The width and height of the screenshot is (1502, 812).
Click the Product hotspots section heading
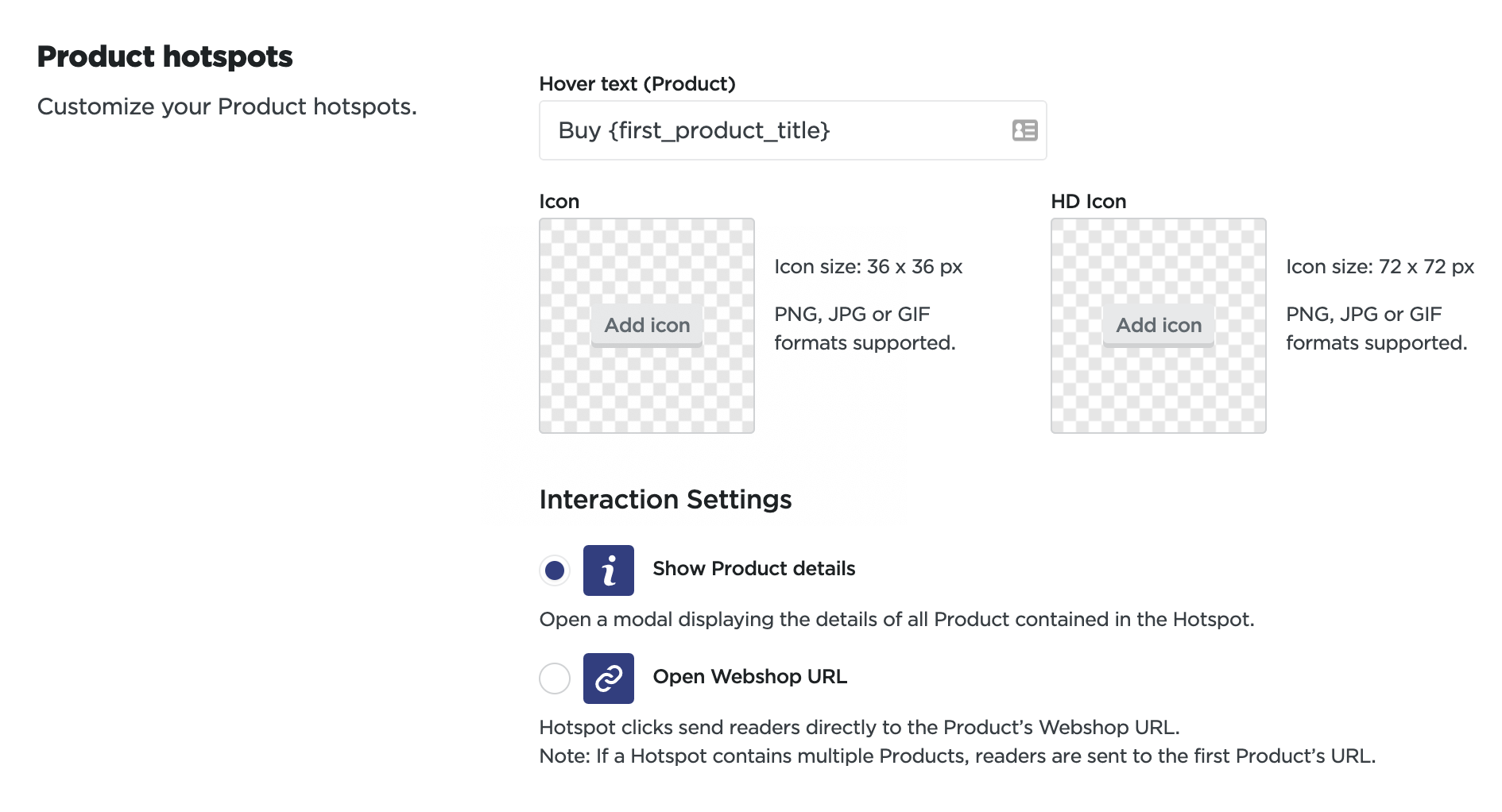pos(165,57)
